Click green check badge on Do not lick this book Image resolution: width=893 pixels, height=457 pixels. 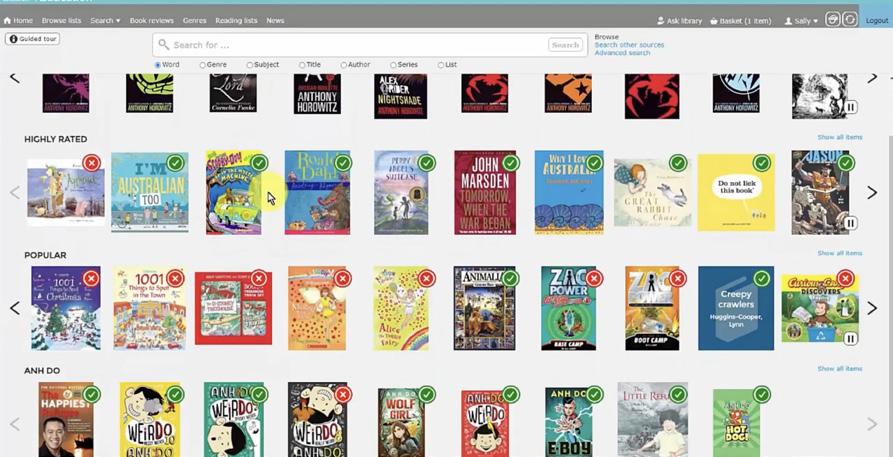(x=762, y=163)
